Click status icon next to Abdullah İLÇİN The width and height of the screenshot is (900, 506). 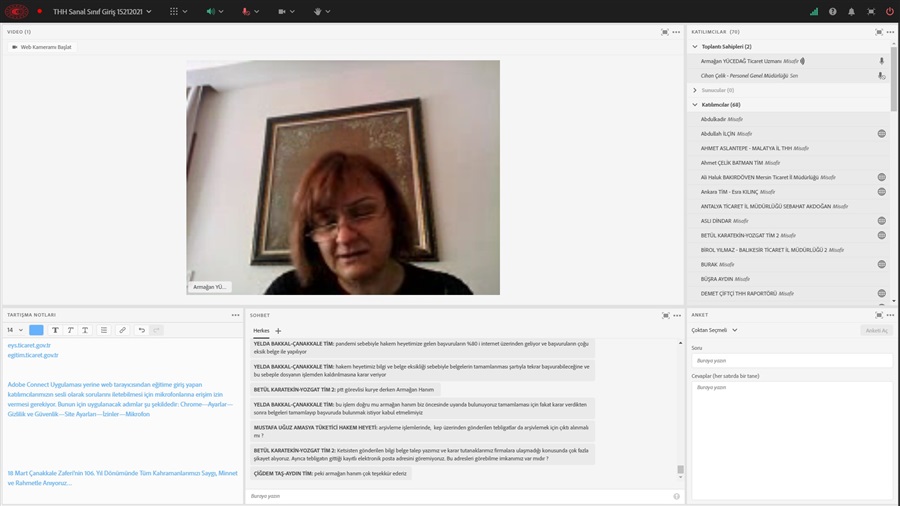[882, 134]
